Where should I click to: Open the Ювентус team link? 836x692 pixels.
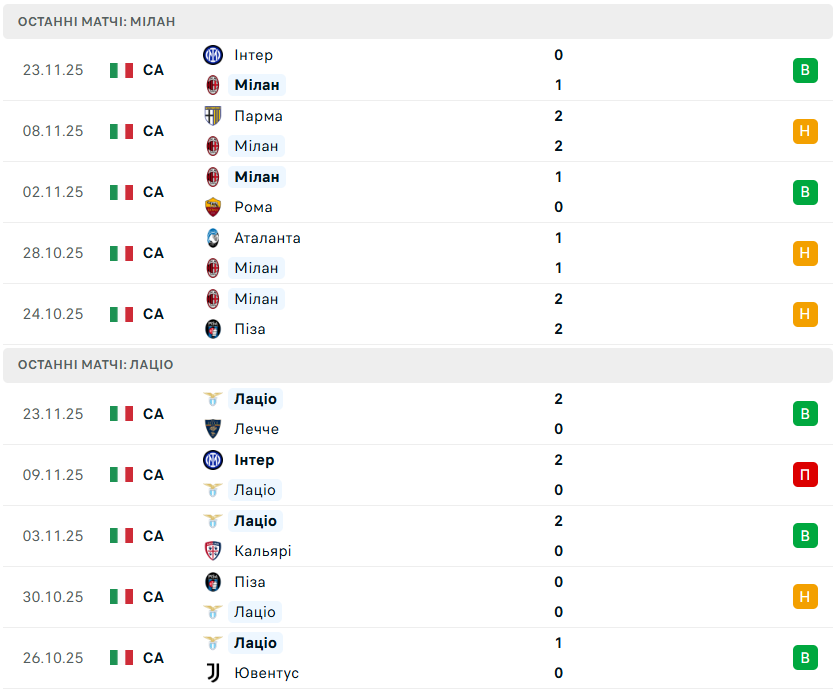coord(266,673)
